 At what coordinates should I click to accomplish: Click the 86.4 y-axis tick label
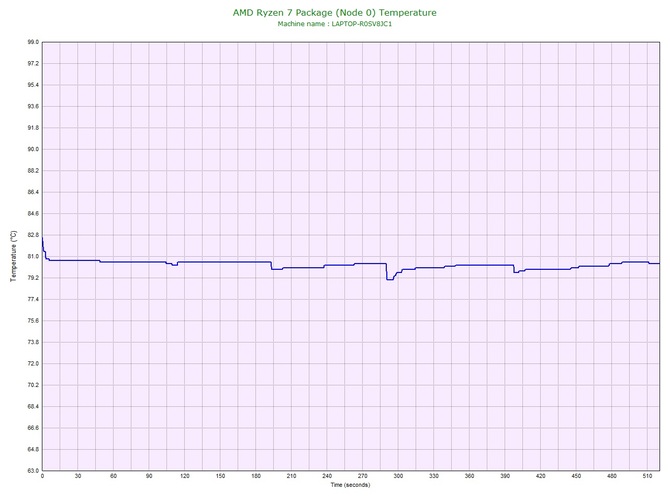[x=33, y=192]
